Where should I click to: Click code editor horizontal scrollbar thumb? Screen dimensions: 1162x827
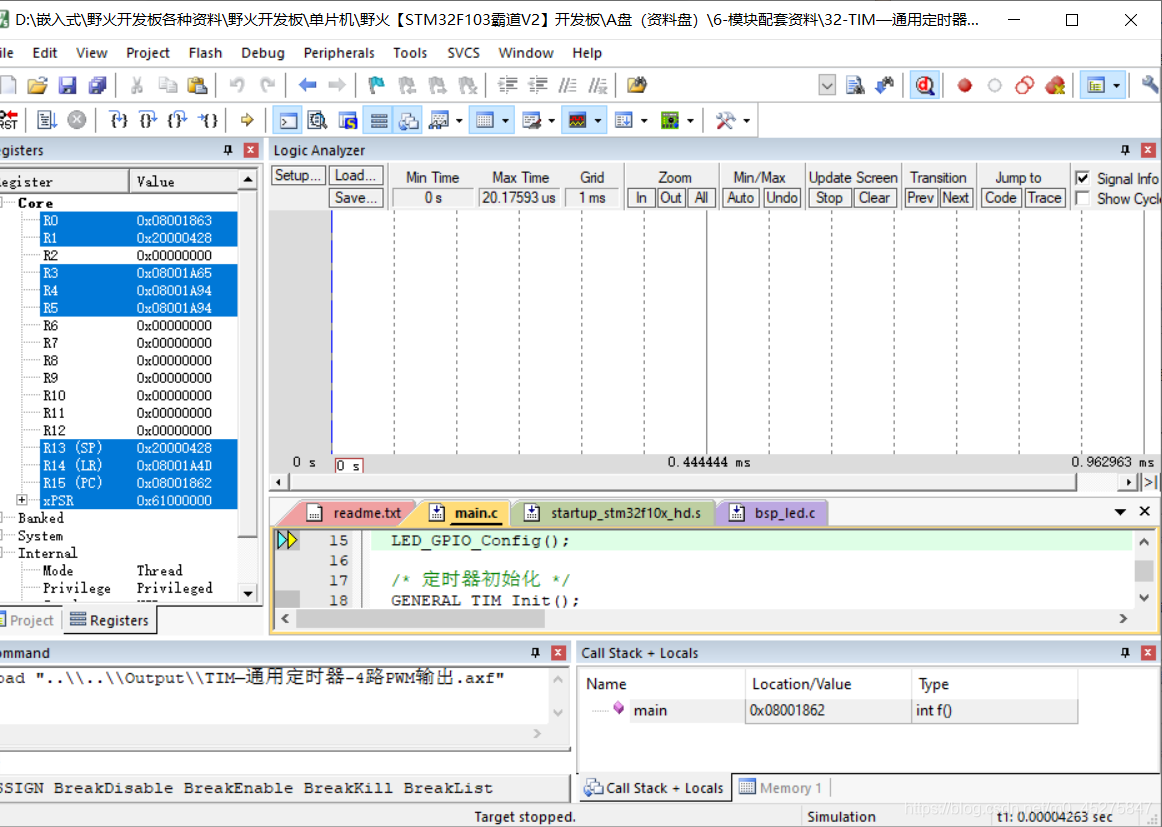[420, 619]
